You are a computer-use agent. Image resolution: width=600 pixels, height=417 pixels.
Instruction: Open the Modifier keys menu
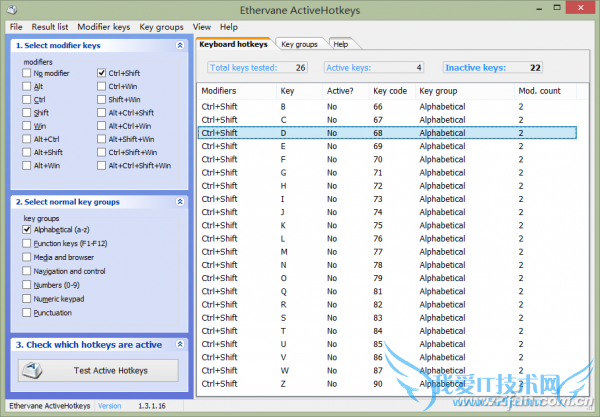coord(104,26)
